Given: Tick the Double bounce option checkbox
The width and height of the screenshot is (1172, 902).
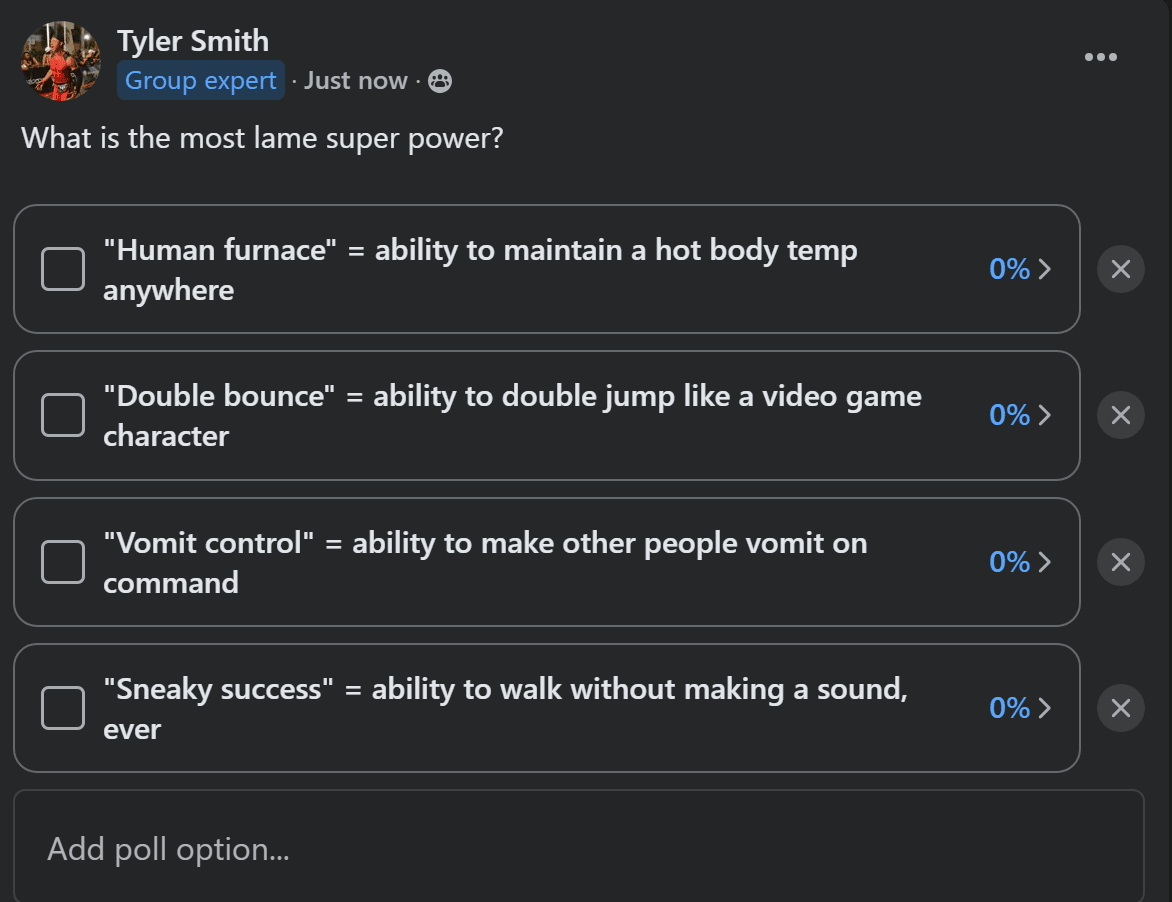Looking at the screenshot, I should click(x=63, y=415).
